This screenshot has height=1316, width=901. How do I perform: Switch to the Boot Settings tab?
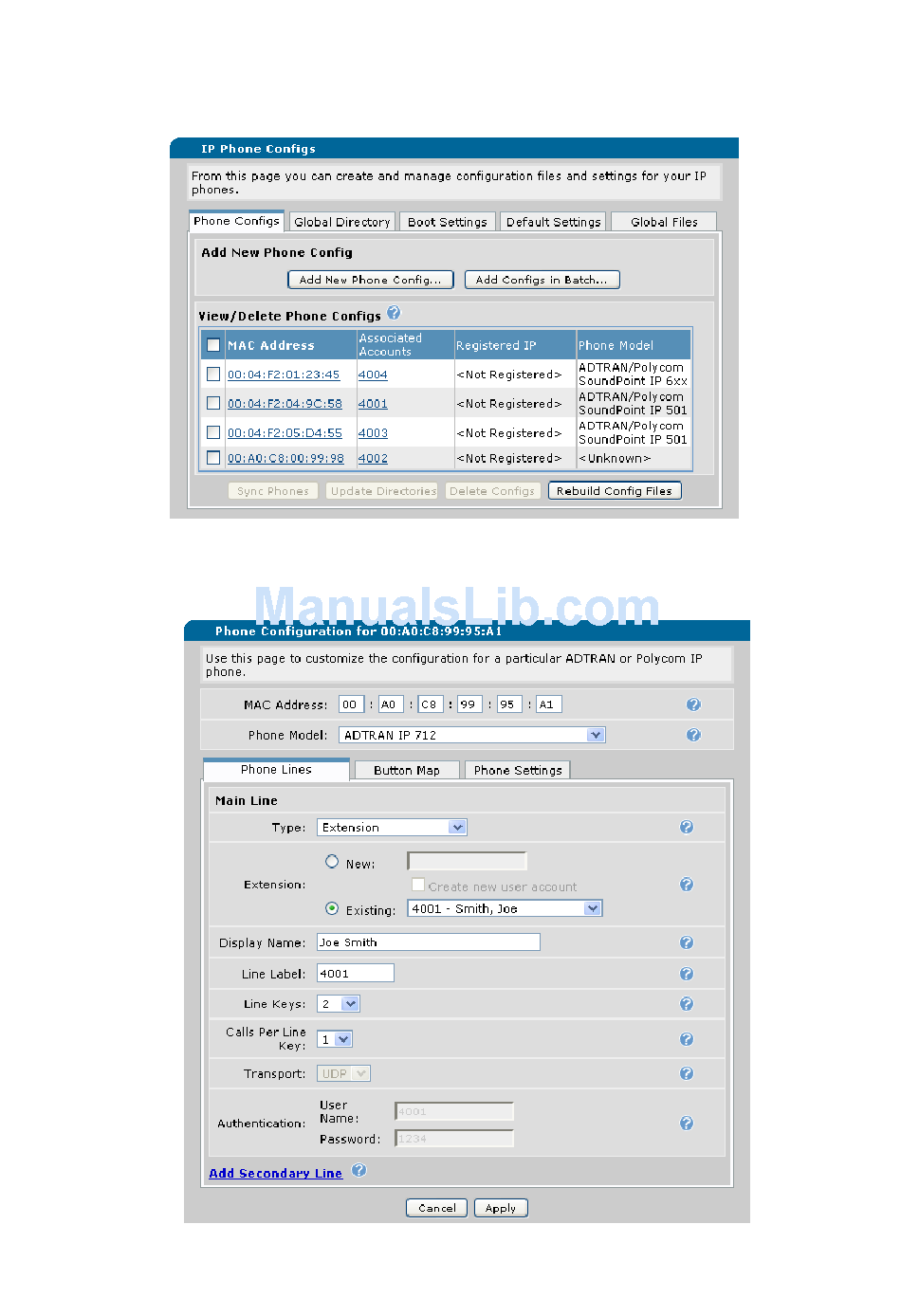pos(448,222)
